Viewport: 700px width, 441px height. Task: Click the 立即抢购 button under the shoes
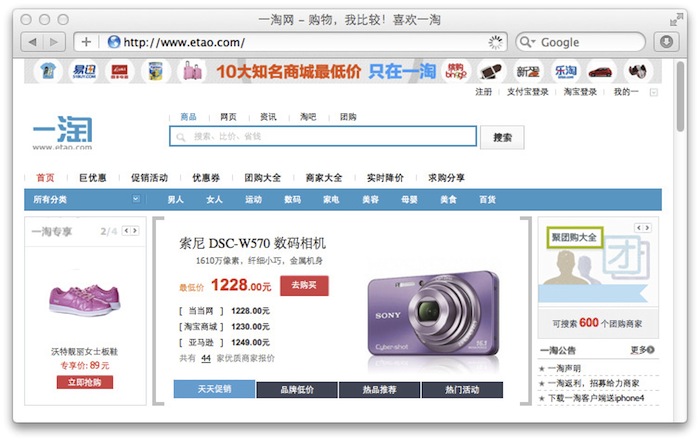tap(85, 382)
